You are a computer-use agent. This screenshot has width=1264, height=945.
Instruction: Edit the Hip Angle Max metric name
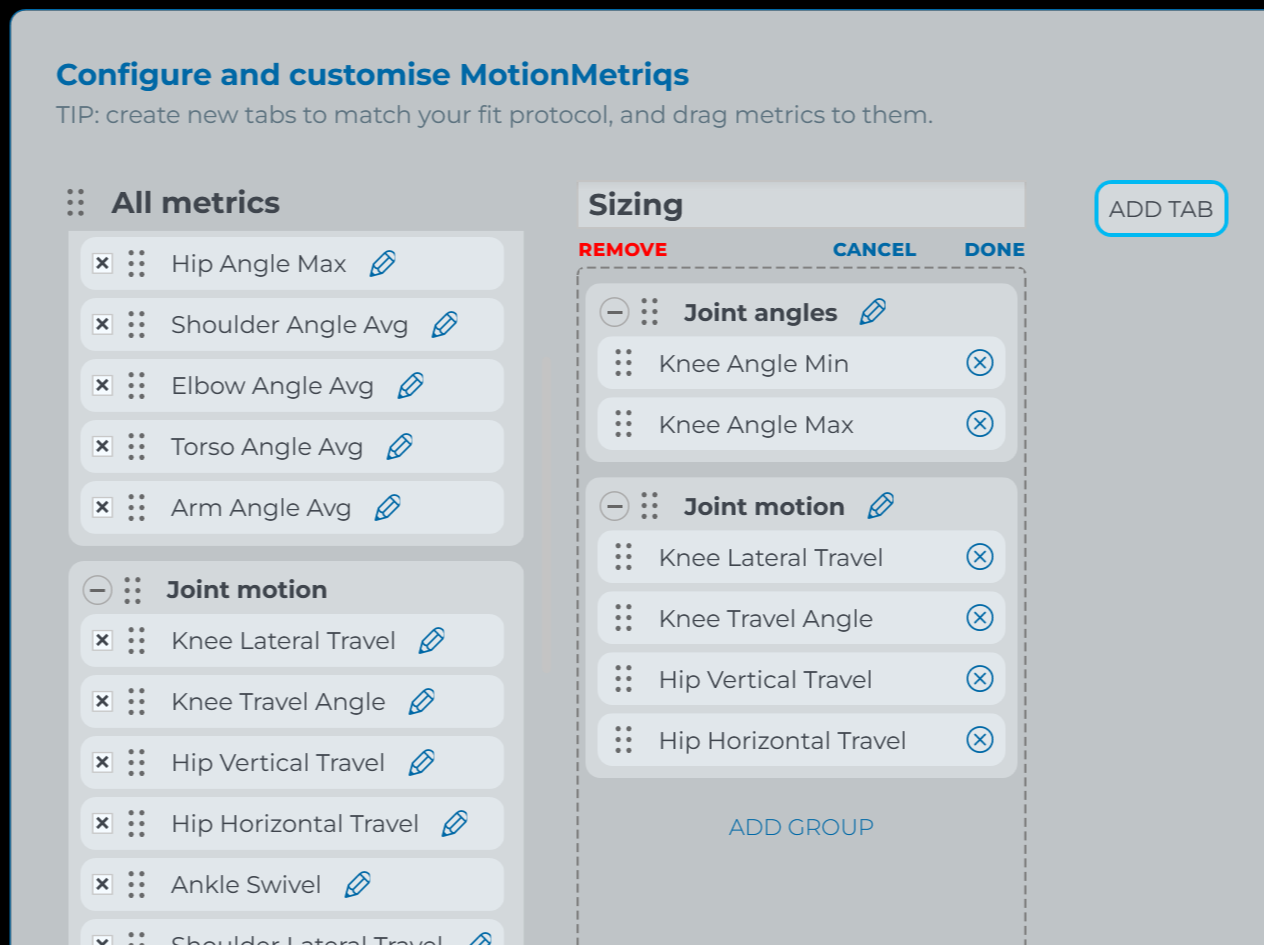[383, 264]
